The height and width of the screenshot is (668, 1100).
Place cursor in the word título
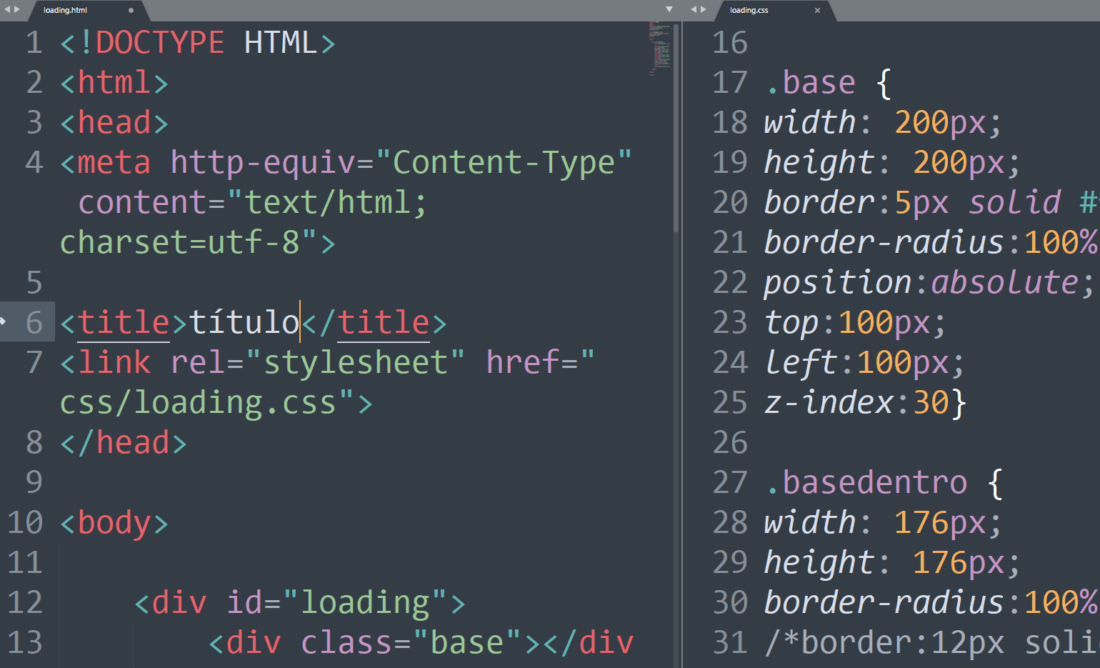click(245, 322)
